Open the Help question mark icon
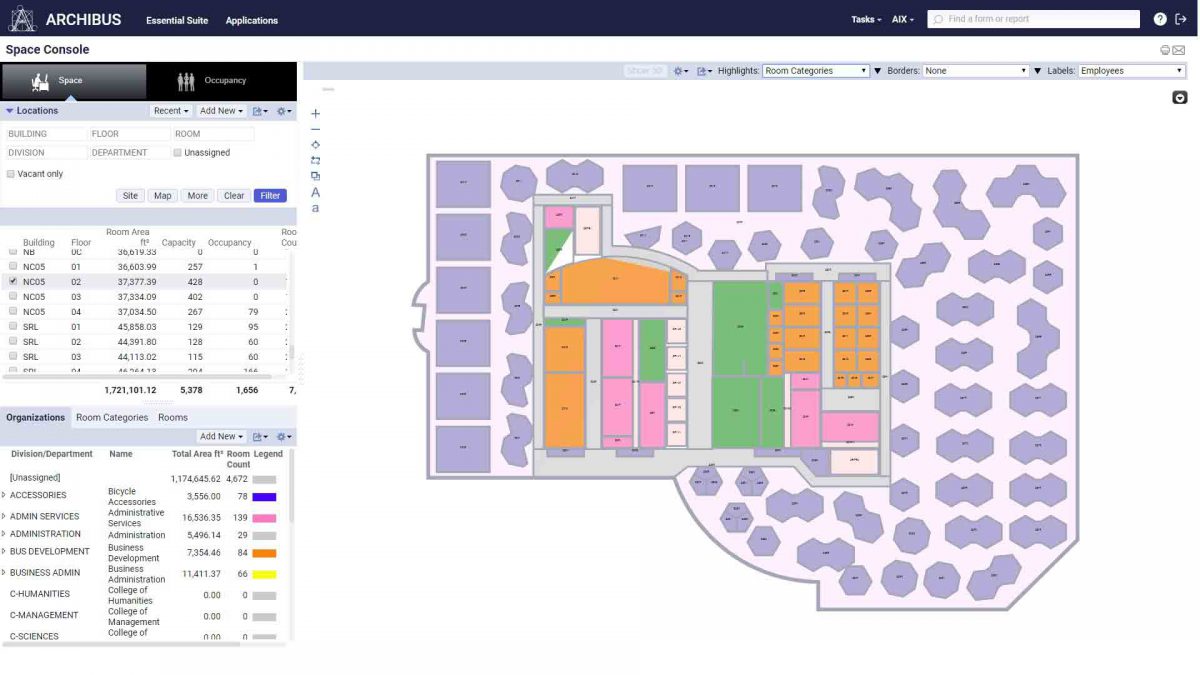 click(x=1160, y=19)
